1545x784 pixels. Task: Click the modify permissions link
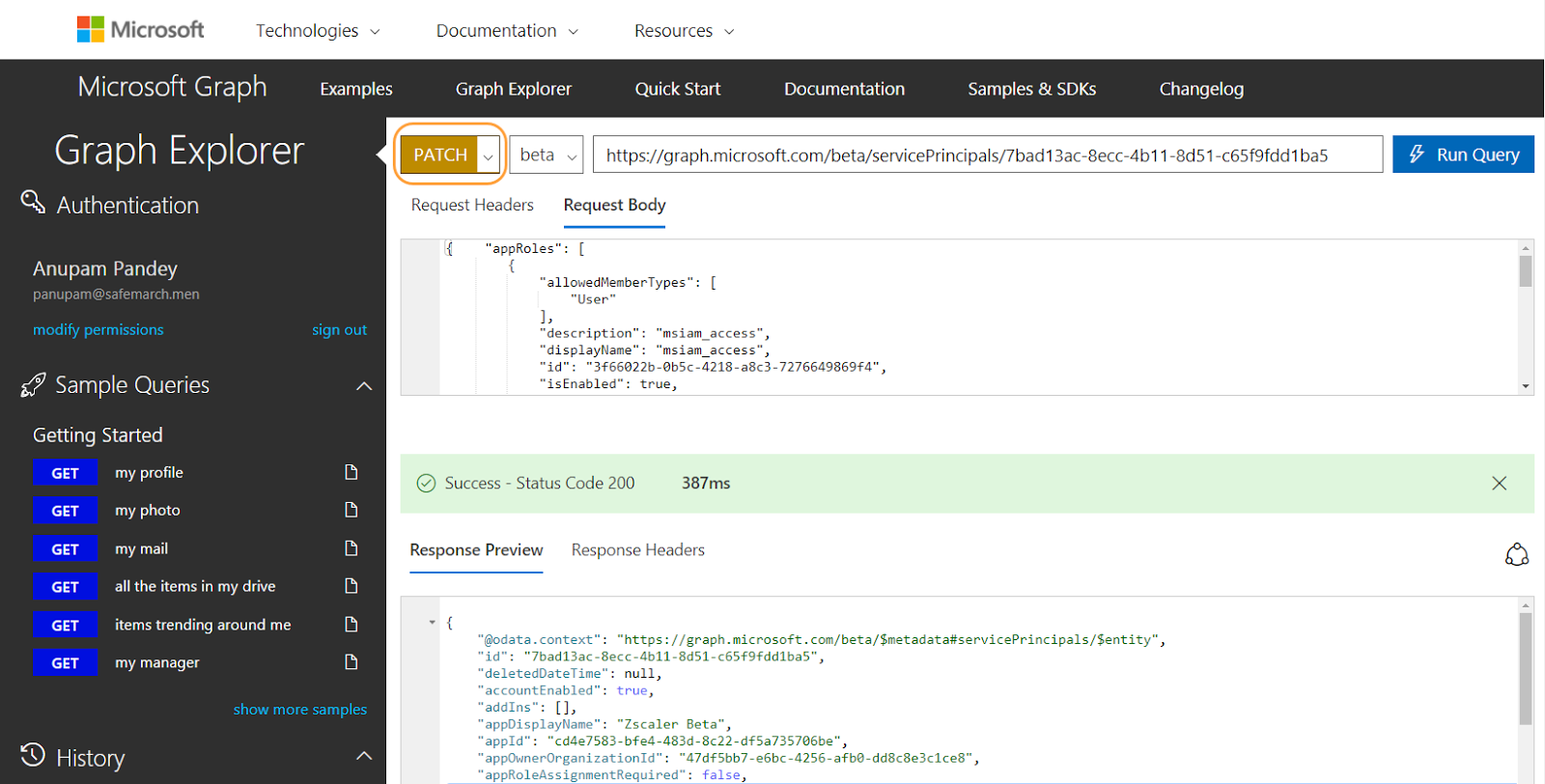pyautogui.click(x=98, y=329)
